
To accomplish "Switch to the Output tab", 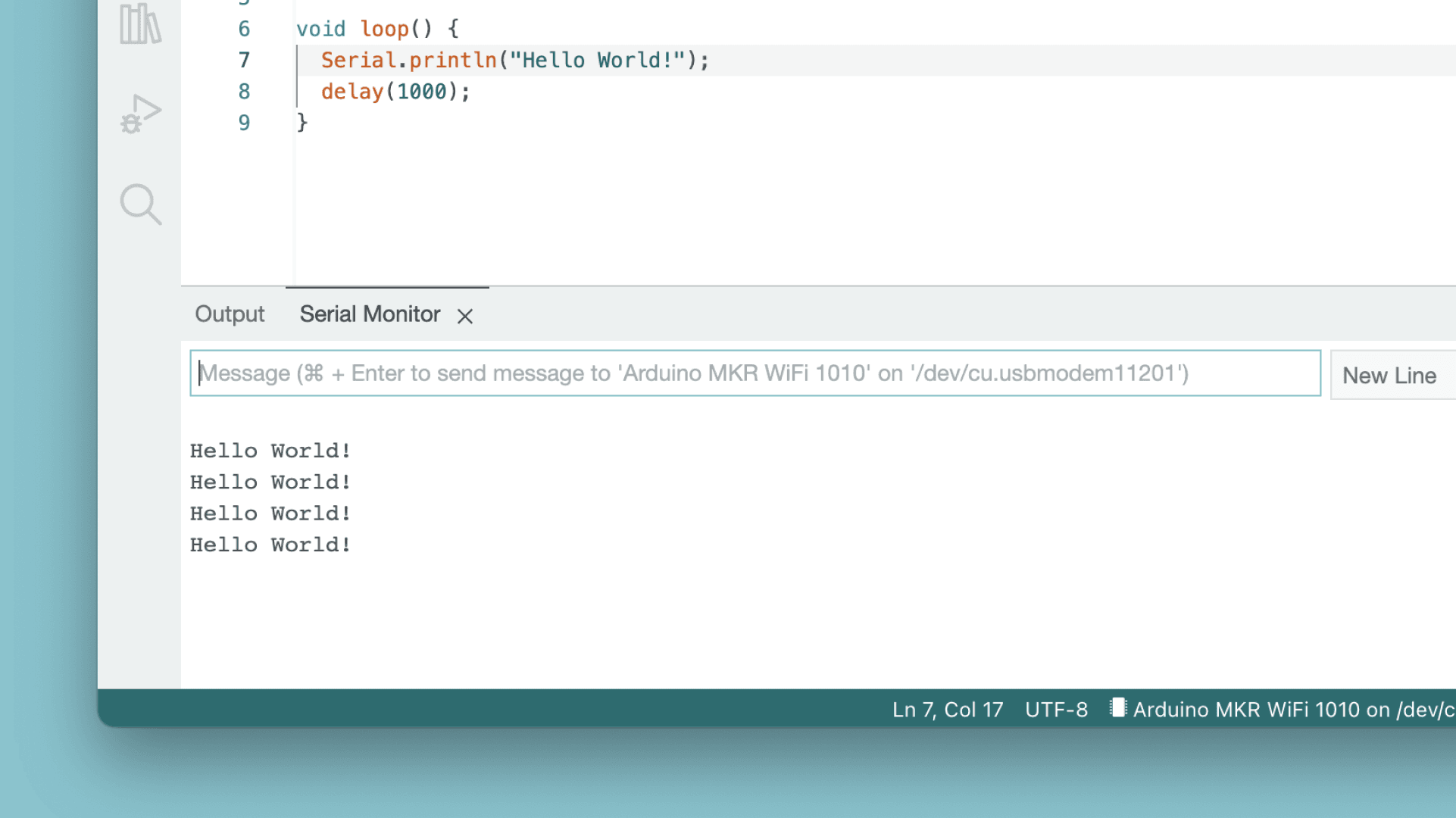I will point(230,314).
